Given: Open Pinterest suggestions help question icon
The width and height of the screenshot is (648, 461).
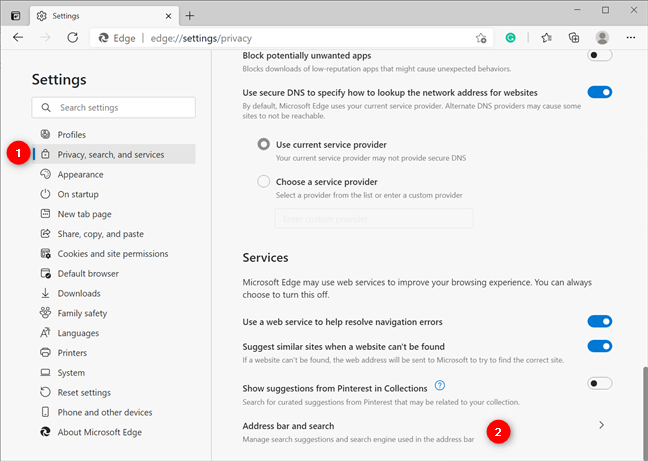Looking at the screenshot, I should pyautogui.click(x=440, y=385).
